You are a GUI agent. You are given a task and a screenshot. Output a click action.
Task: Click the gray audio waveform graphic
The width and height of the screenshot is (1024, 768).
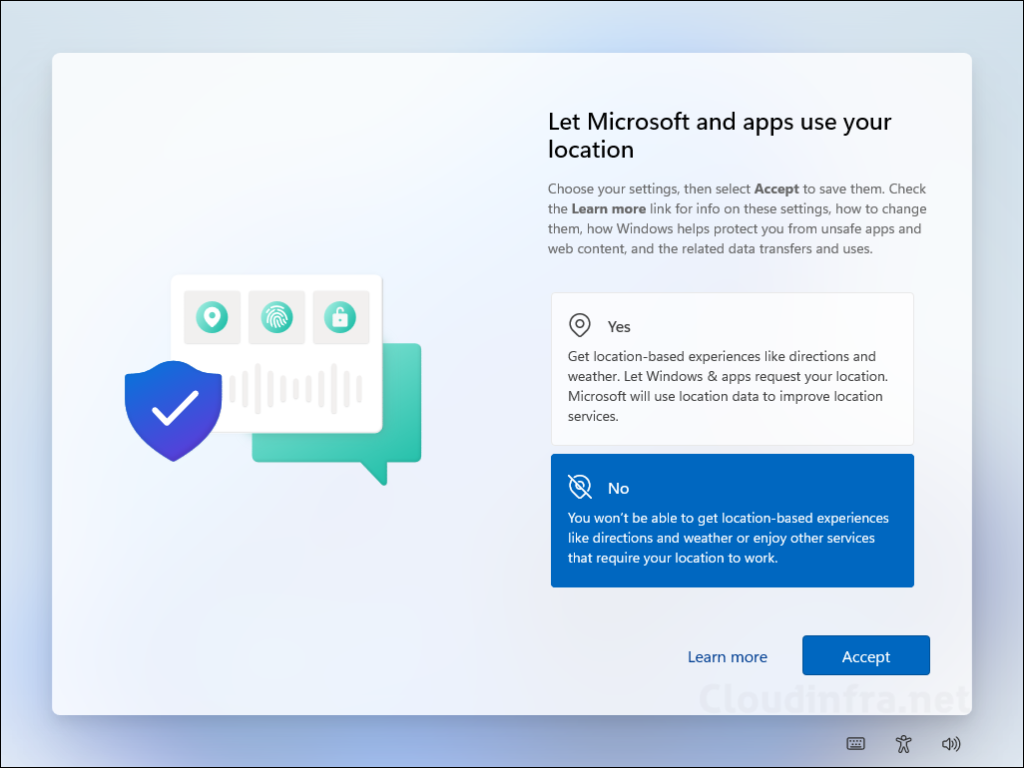coord(295,388)
